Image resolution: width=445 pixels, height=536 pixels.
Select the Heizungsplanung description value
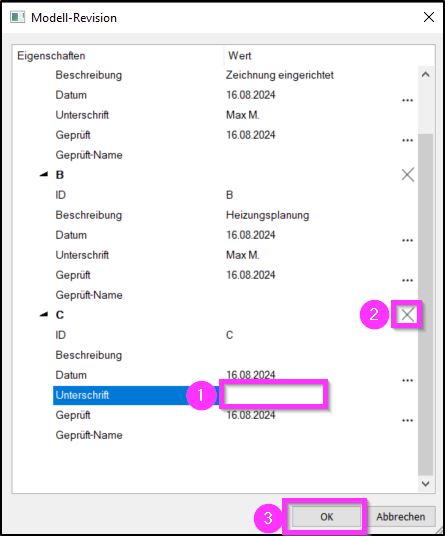tap(267, 215)
